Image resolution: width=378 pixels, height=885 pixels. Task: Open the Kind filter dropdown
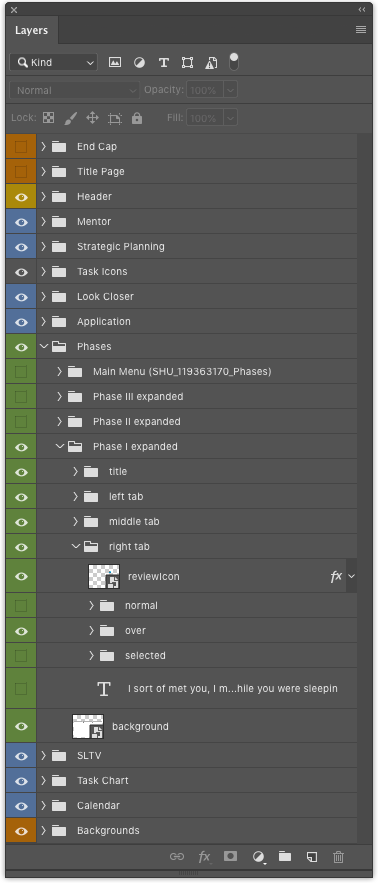click(x=54, y=63)
